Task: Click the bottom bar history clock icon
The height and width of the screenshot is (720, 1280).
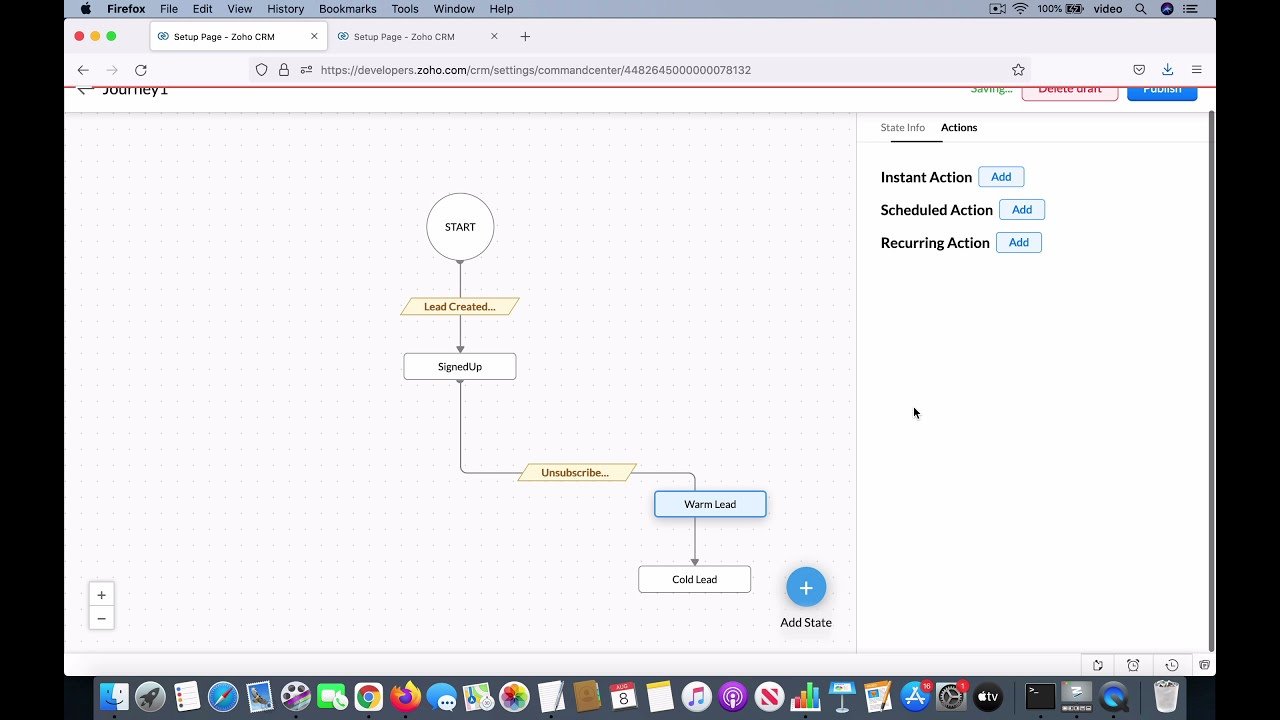Action: pos(1171,665)
